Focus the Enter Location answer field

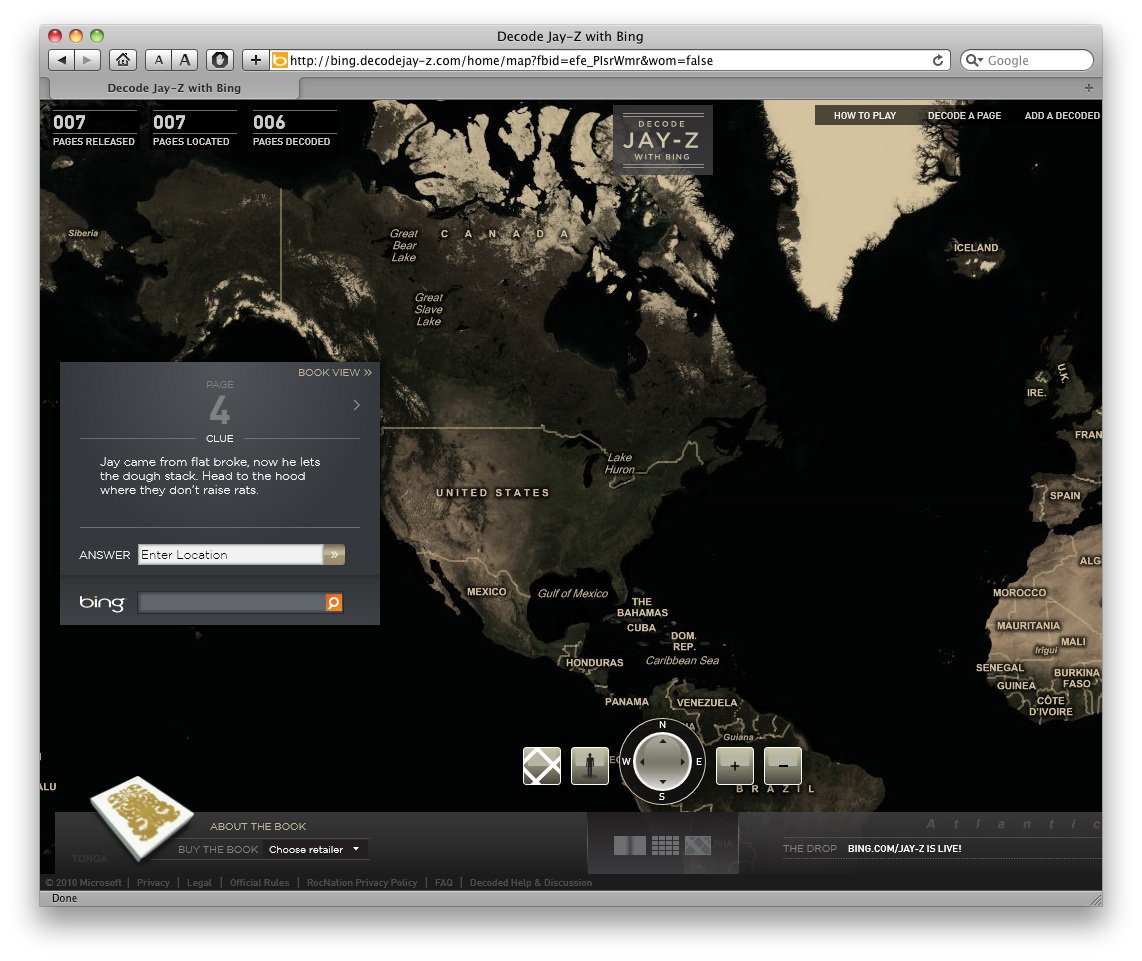230,554
